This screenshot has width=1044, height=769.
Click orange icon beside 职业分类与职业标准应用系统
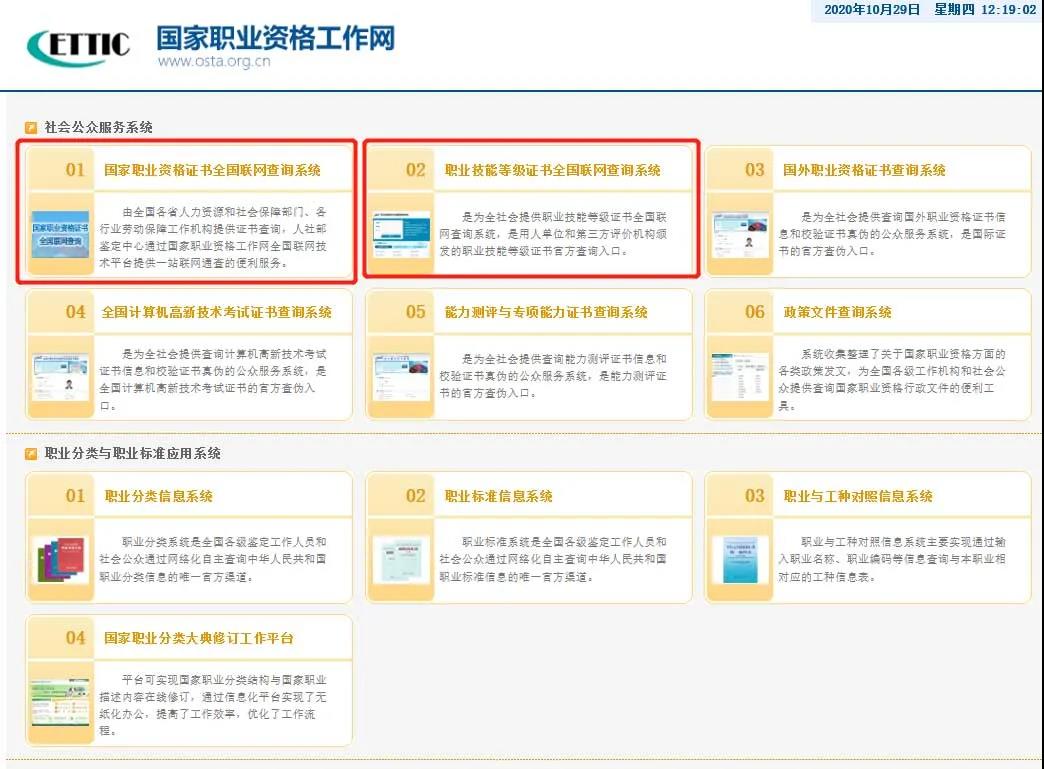click(x=31, y=453)
